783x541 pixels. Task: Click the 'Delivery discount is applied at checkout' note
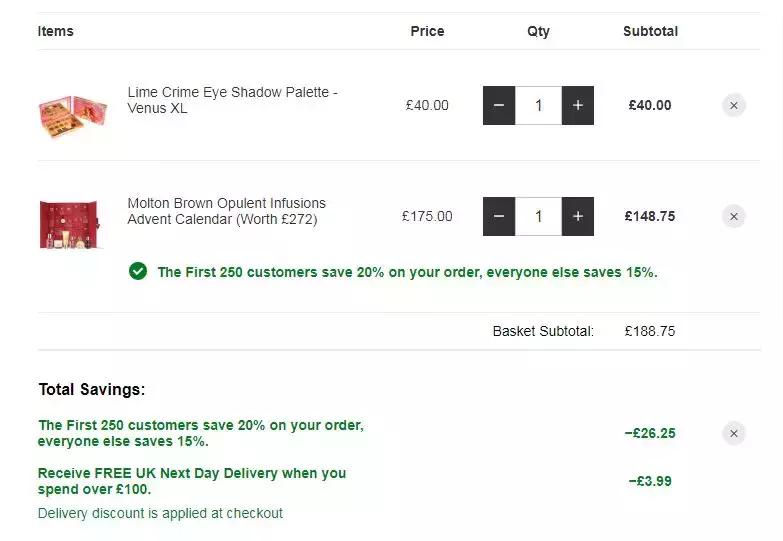160,513
